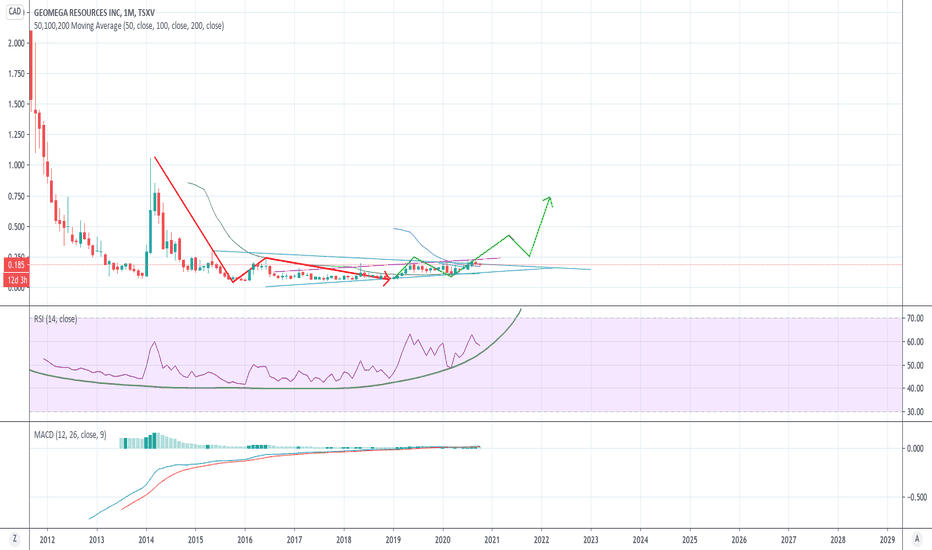
Task: Click the 0.750 price axis label
Action: (x=17, y=196)
